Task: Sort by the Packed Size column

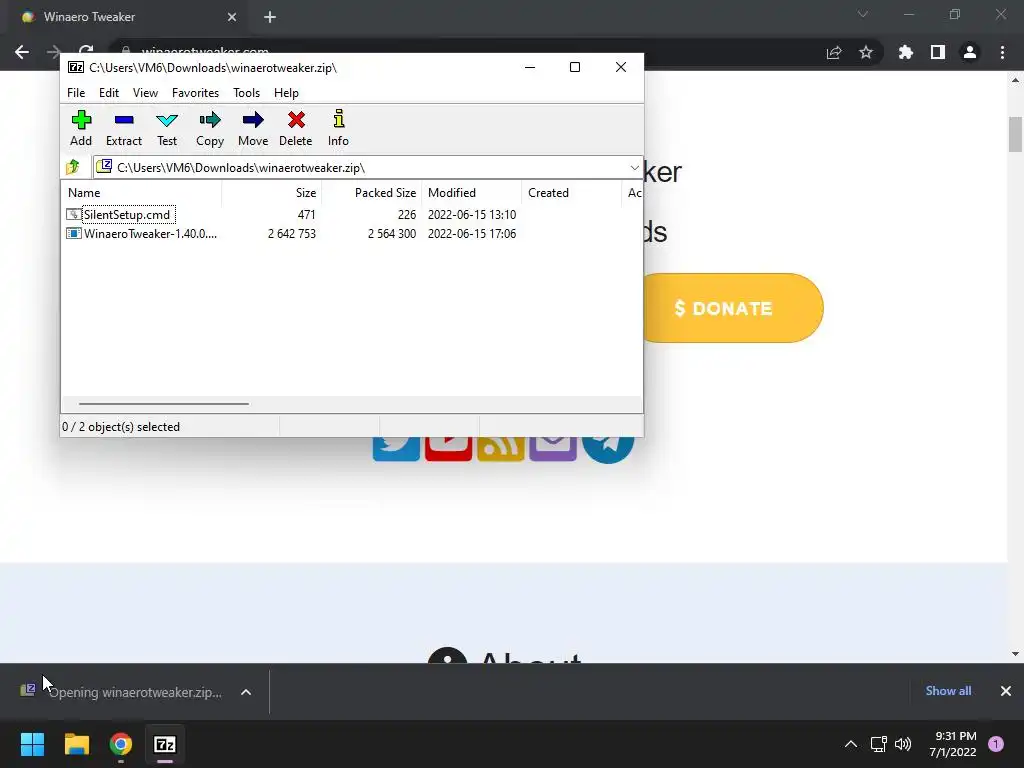Action: pos(372,193)
